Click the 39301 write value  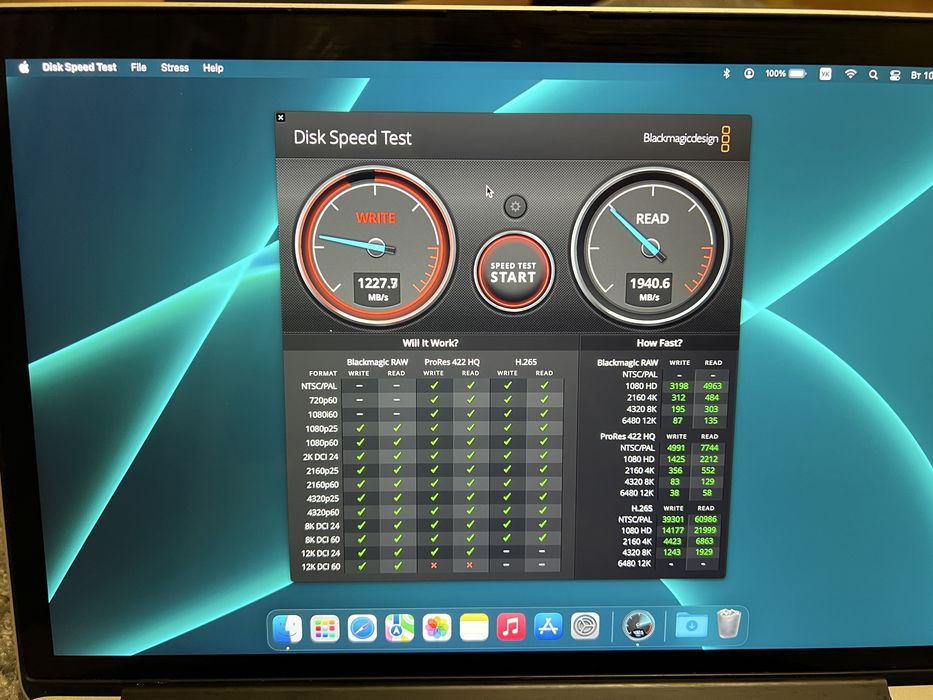[673, 519]
